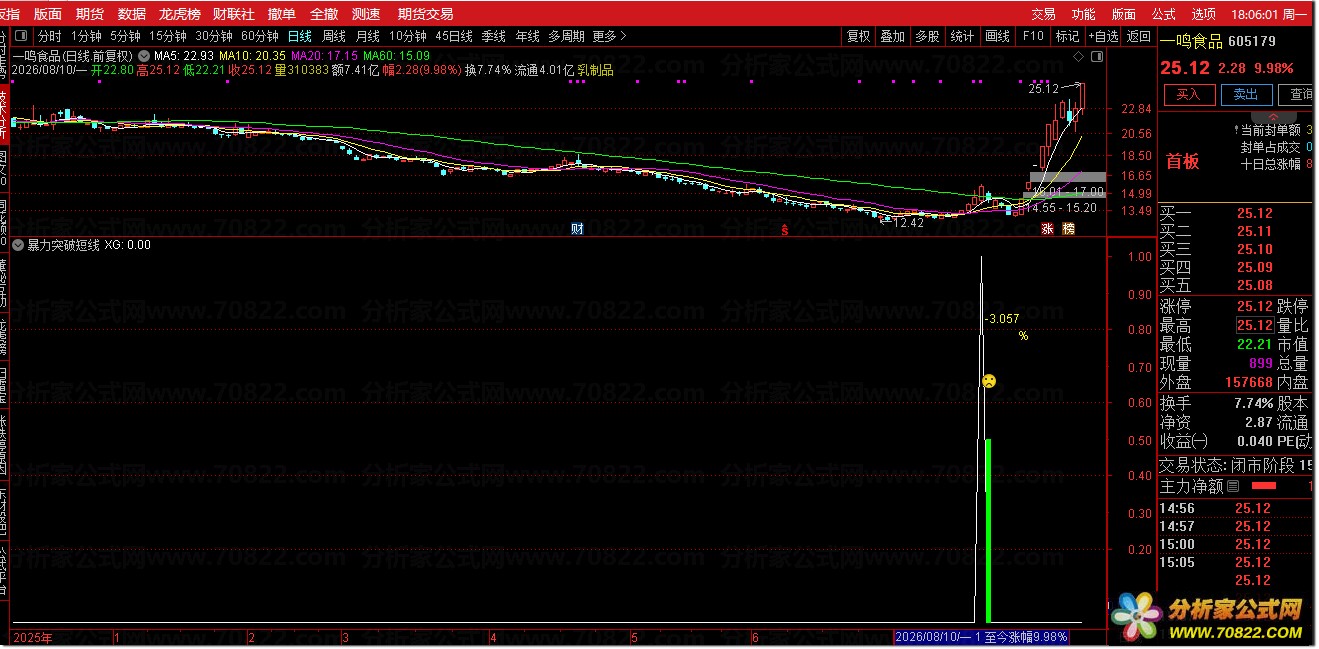
Task: Select the 日线 daily period
Action: [299, 36]
